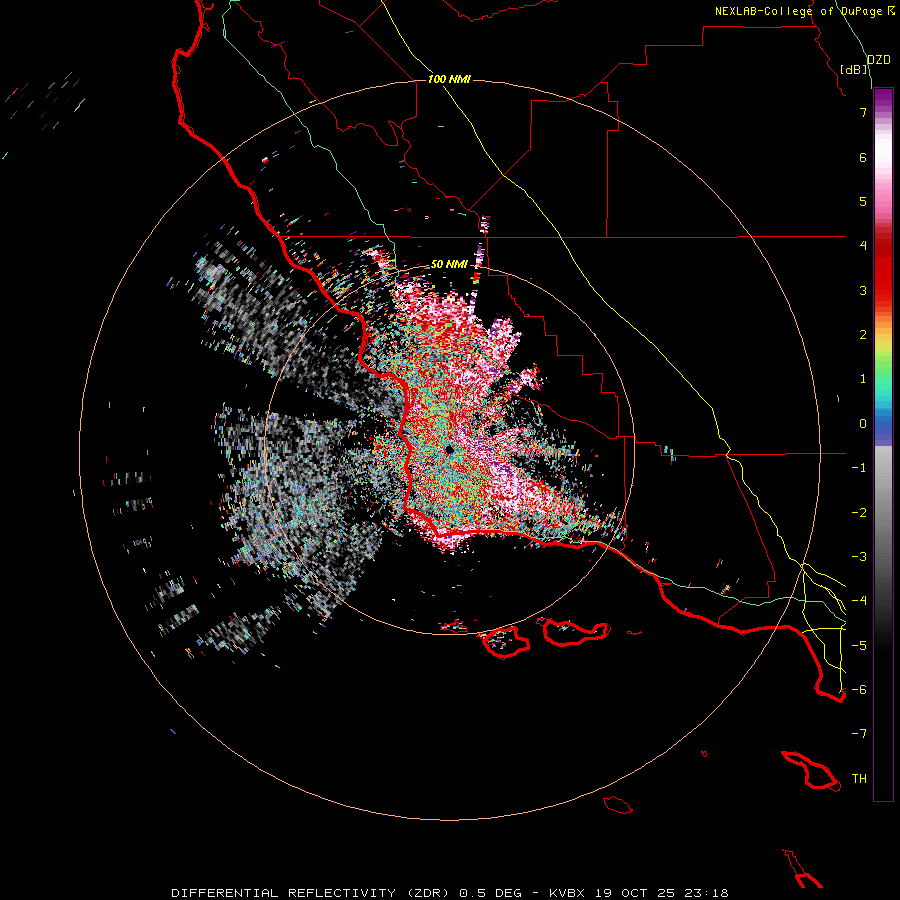Click the legend value '-4'
The width and height of the screenshot is (900, 900).
(x=859, y=601)
